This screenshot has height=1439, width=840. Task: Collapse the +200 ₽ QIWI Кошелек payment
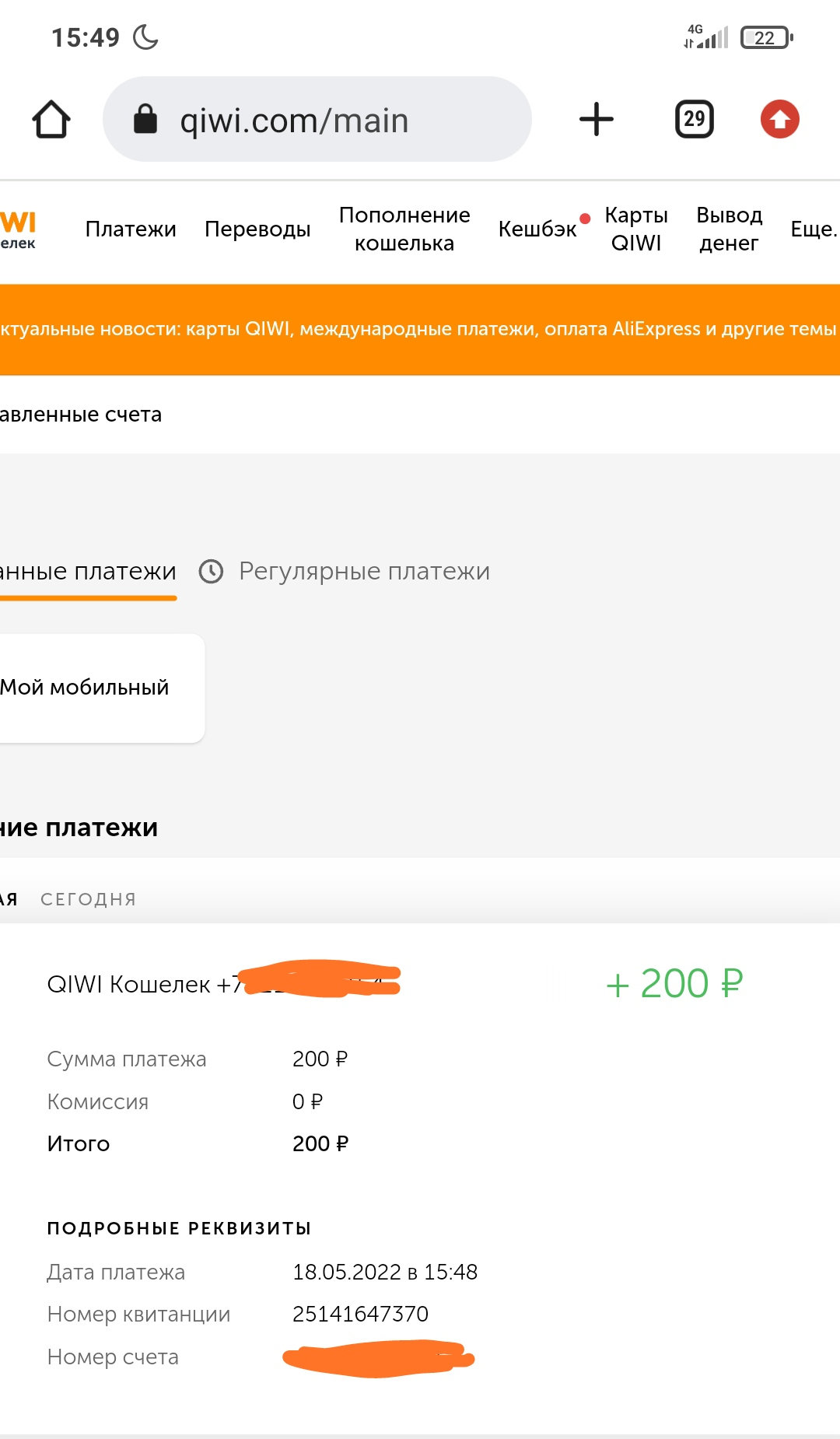(x=420, y=984)
